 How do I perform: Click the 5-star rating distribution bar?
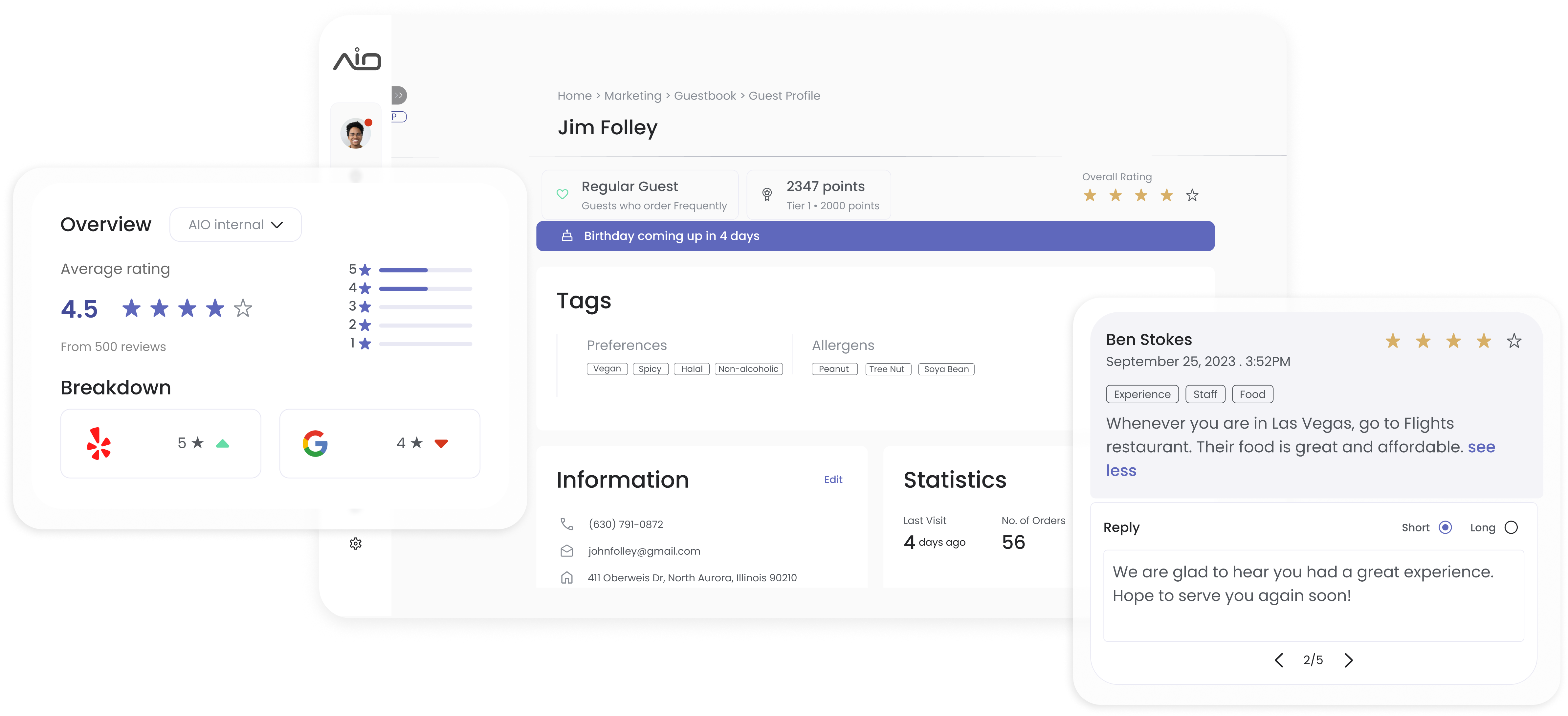[425, 270]
